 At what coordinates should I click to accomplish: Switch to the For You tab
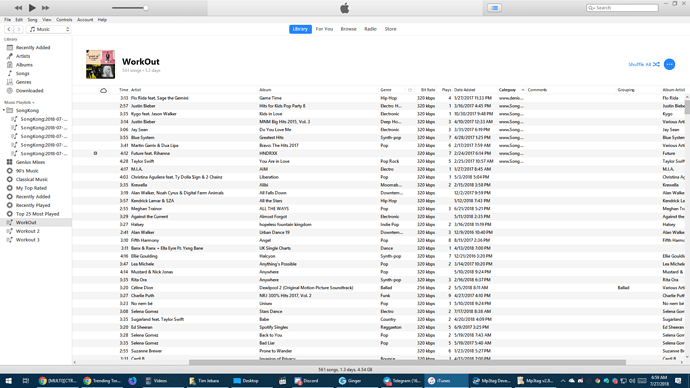tap(324, 29)
